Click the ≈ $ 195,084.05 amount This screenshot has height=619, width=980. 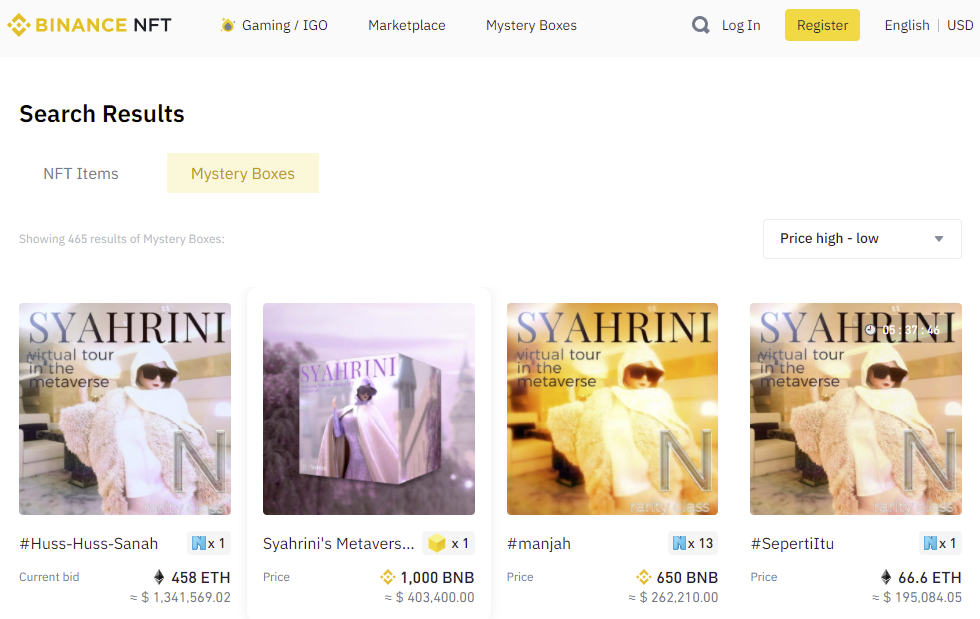click(x=917, y=597)
